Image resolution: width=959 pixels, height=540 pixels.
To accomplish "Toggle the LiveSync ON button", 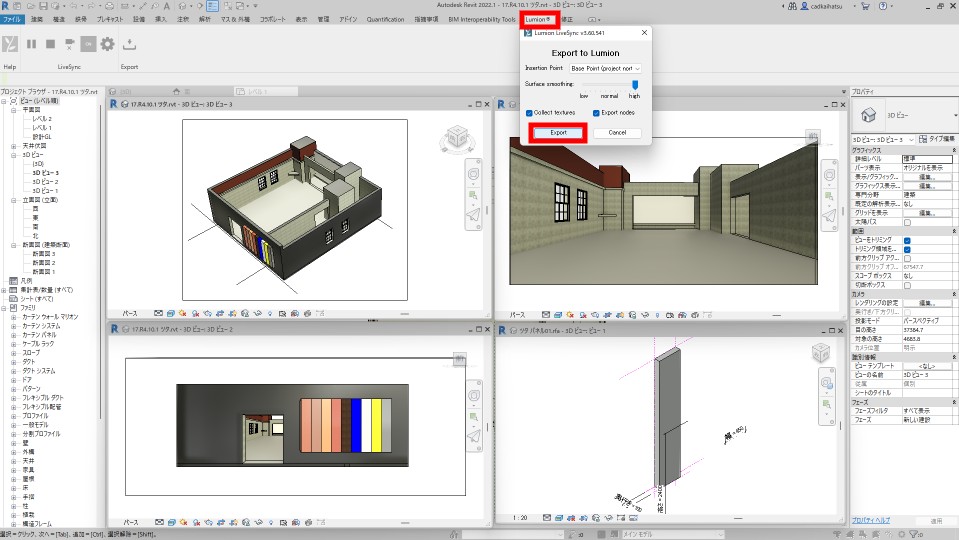I will pos(88,44).
